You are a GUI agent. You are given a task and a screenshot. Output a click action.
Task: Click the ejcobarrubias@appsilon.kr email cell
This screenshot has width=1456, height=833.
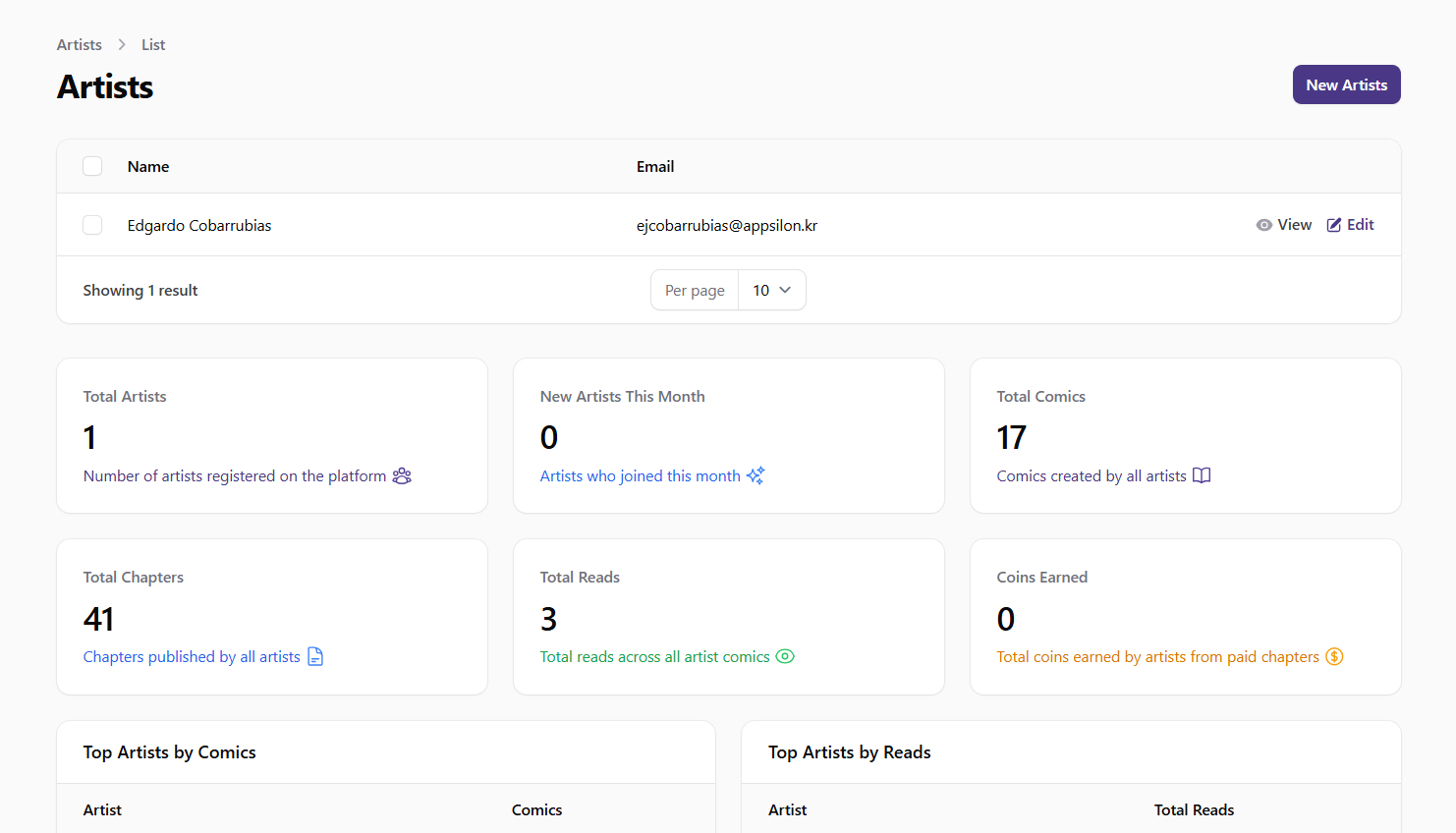click(x=727, y=226)
